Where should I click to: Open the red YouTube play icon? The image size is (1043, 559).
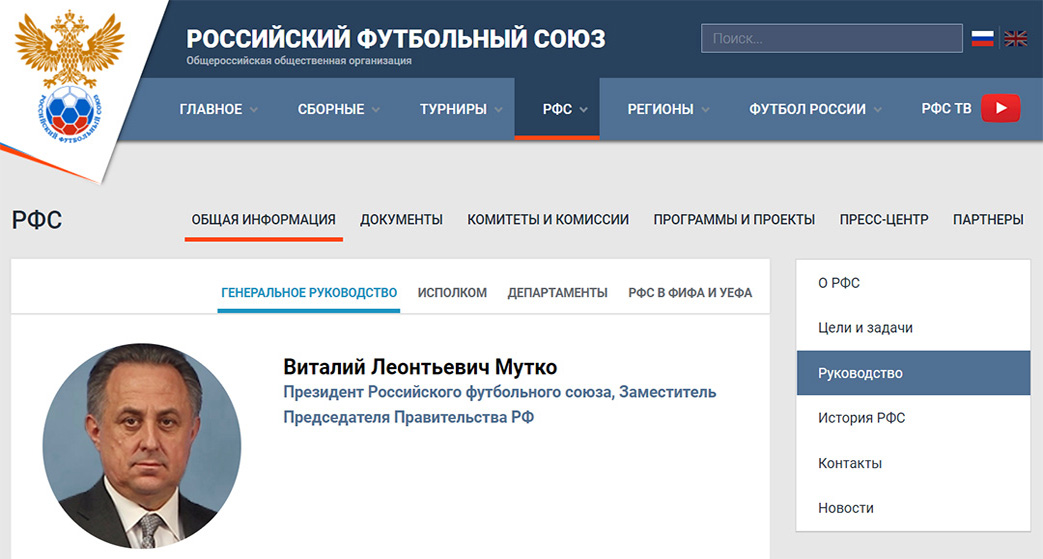[1000, 108]
